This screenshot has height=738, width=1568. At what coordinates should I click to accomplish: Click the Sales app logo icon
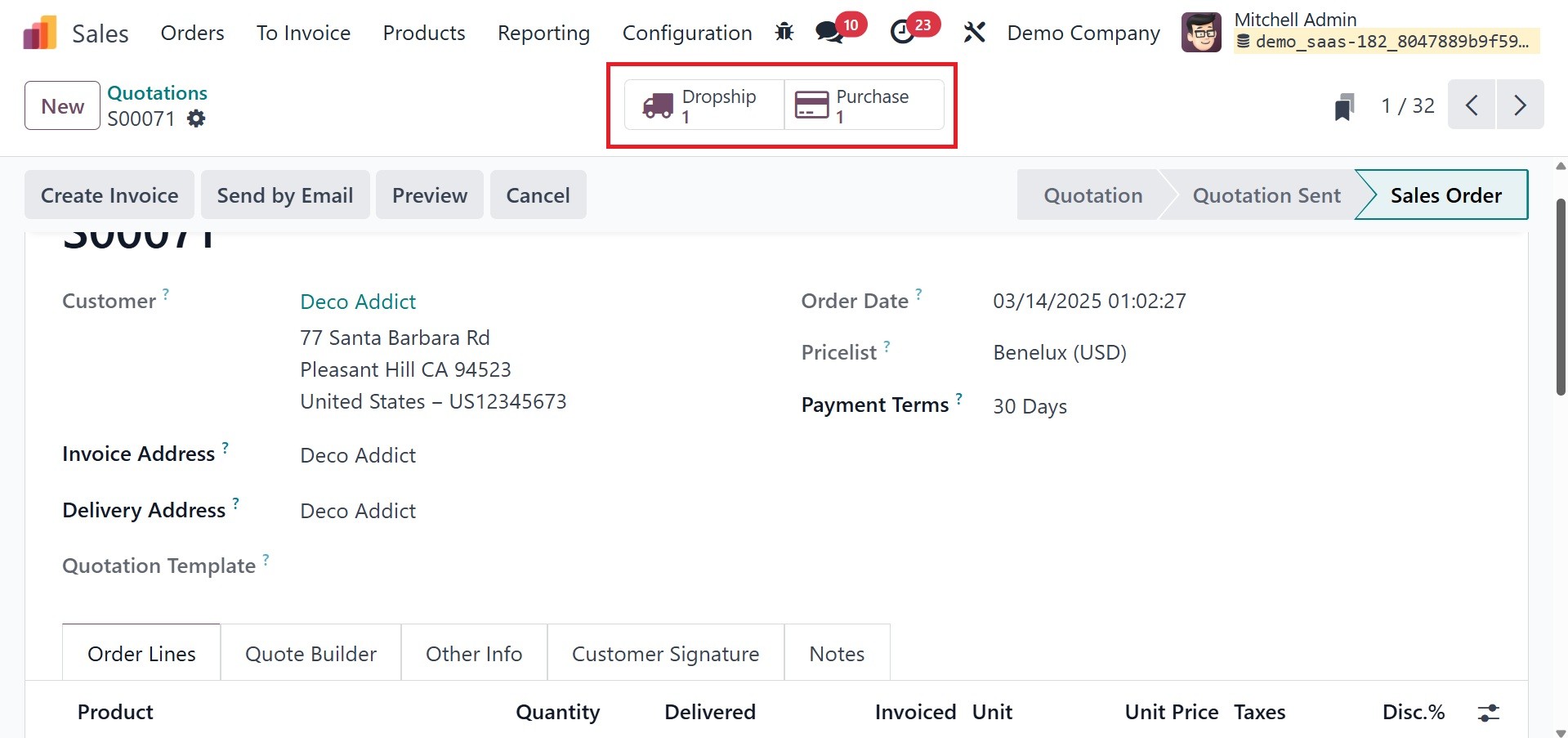40,33
